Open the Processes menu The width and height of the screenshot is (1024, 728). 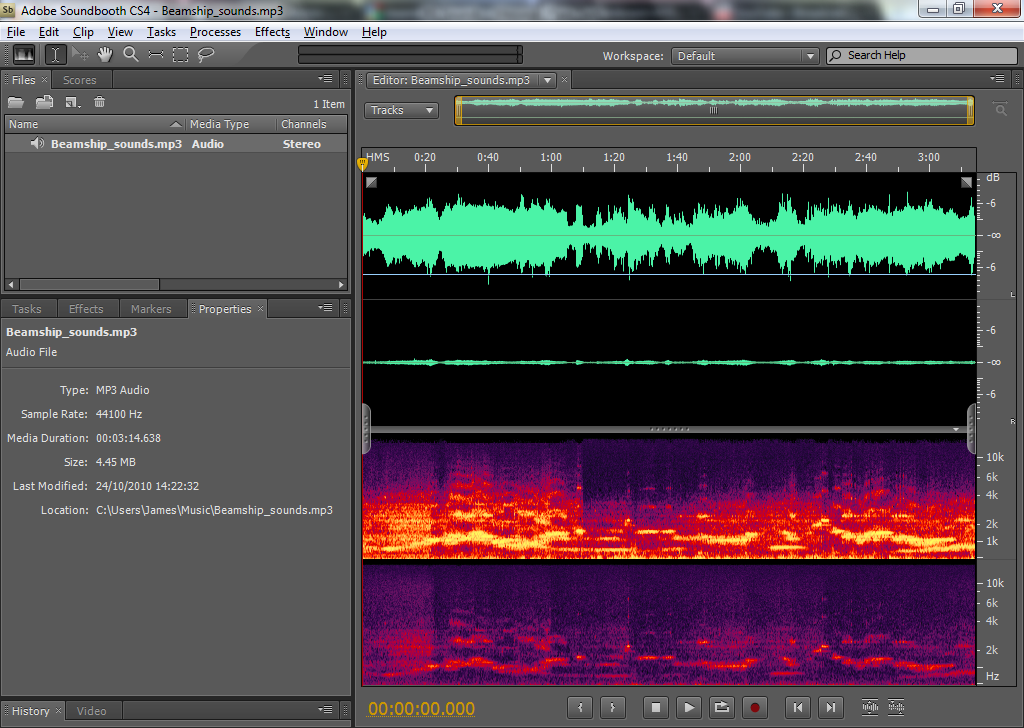tap(215, 32)
